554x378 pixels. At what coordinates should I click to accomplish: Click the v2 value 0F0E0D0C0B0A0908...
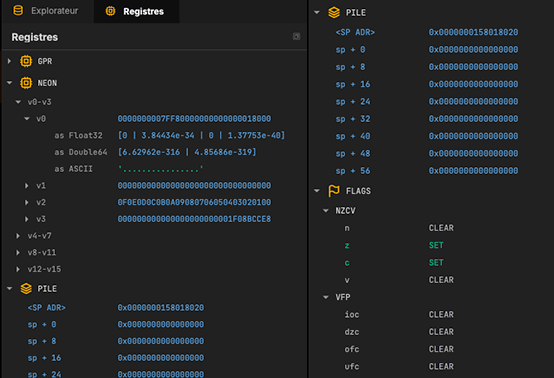point(194,202)
